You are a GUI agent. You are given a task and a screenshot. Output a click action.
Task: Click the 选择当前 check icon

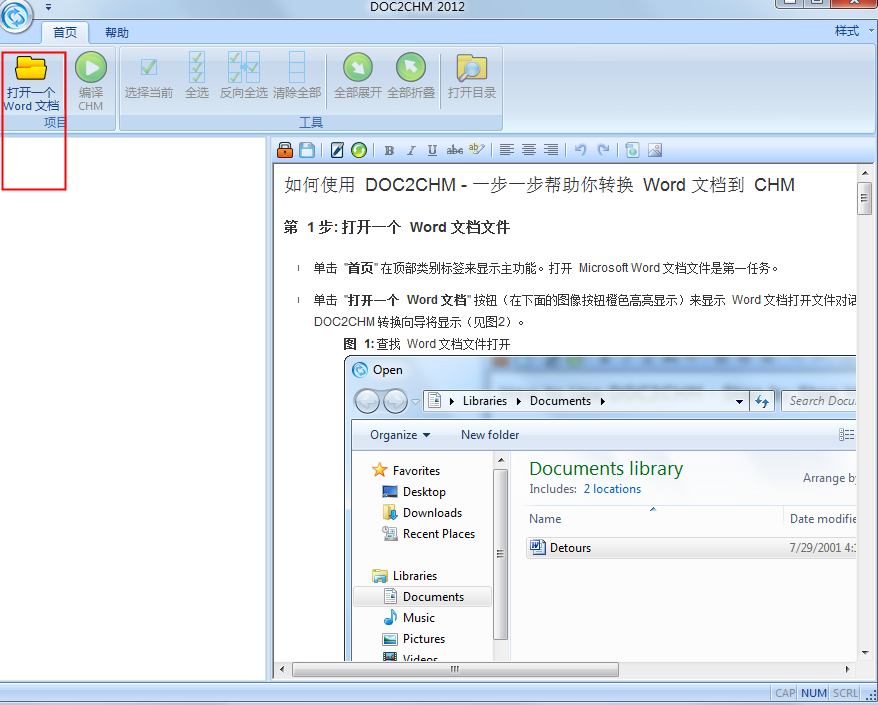(148, 67)
